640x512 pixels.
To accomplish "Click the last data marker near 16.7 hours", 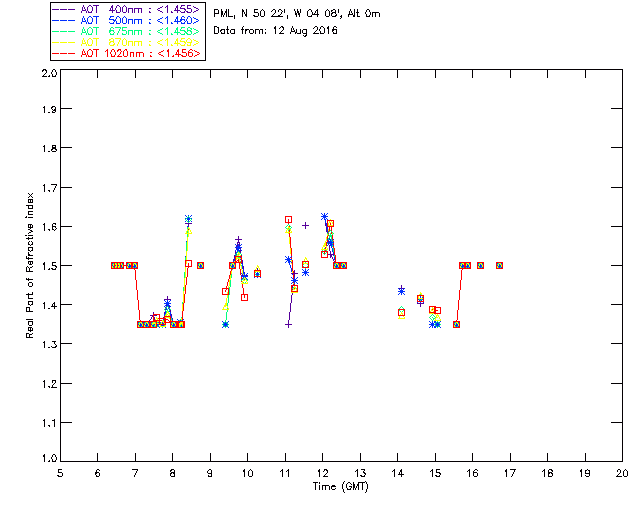I will coord(499,265).
